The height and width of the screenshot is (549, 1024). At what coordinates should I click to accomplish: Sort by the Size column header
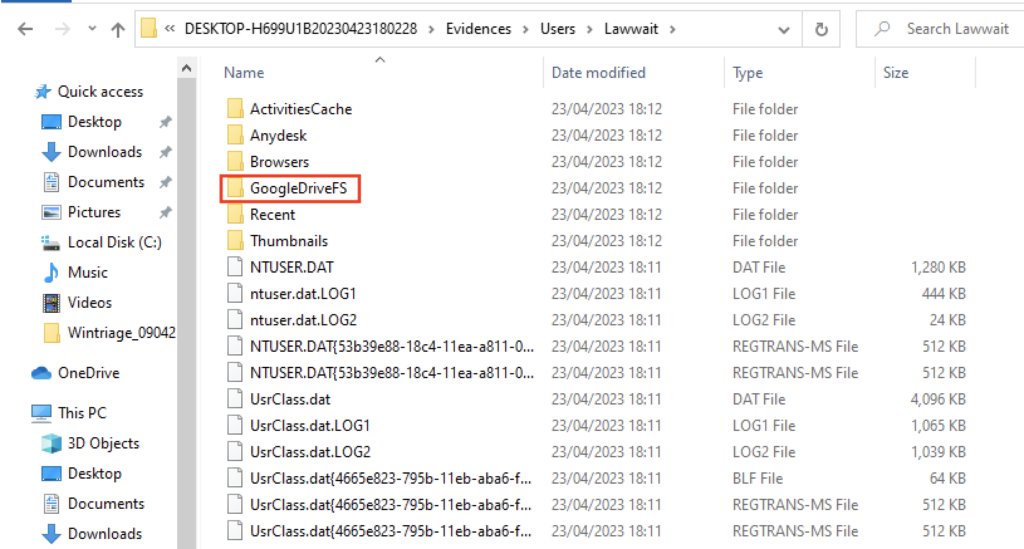point(895,72)
